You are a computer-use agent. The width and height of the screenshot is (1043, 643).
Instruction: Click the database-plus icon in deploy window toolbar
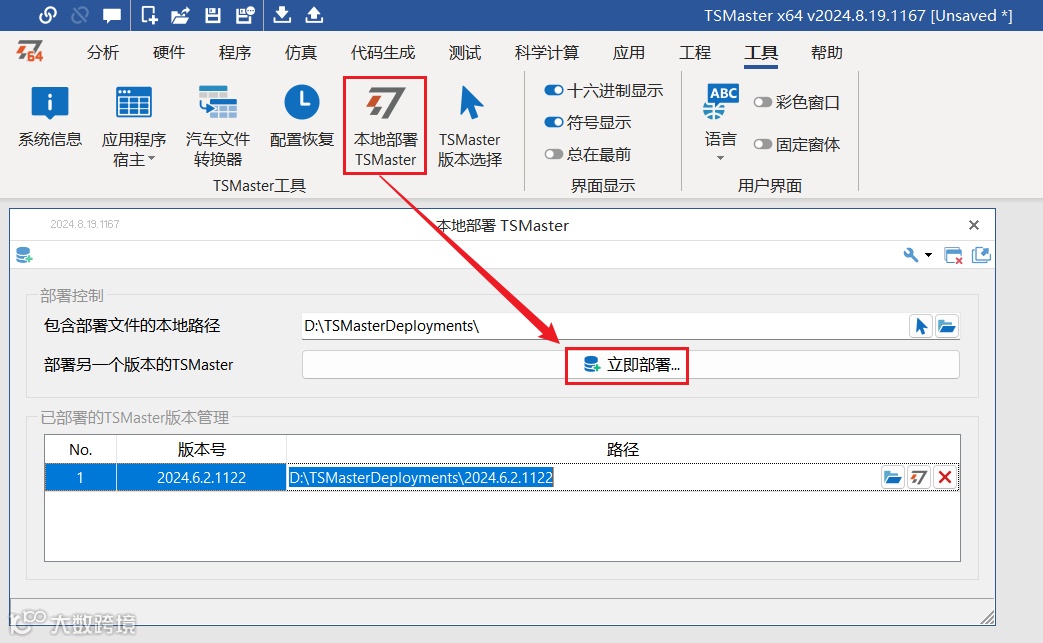pyautogui.click(x=25, y=255)
